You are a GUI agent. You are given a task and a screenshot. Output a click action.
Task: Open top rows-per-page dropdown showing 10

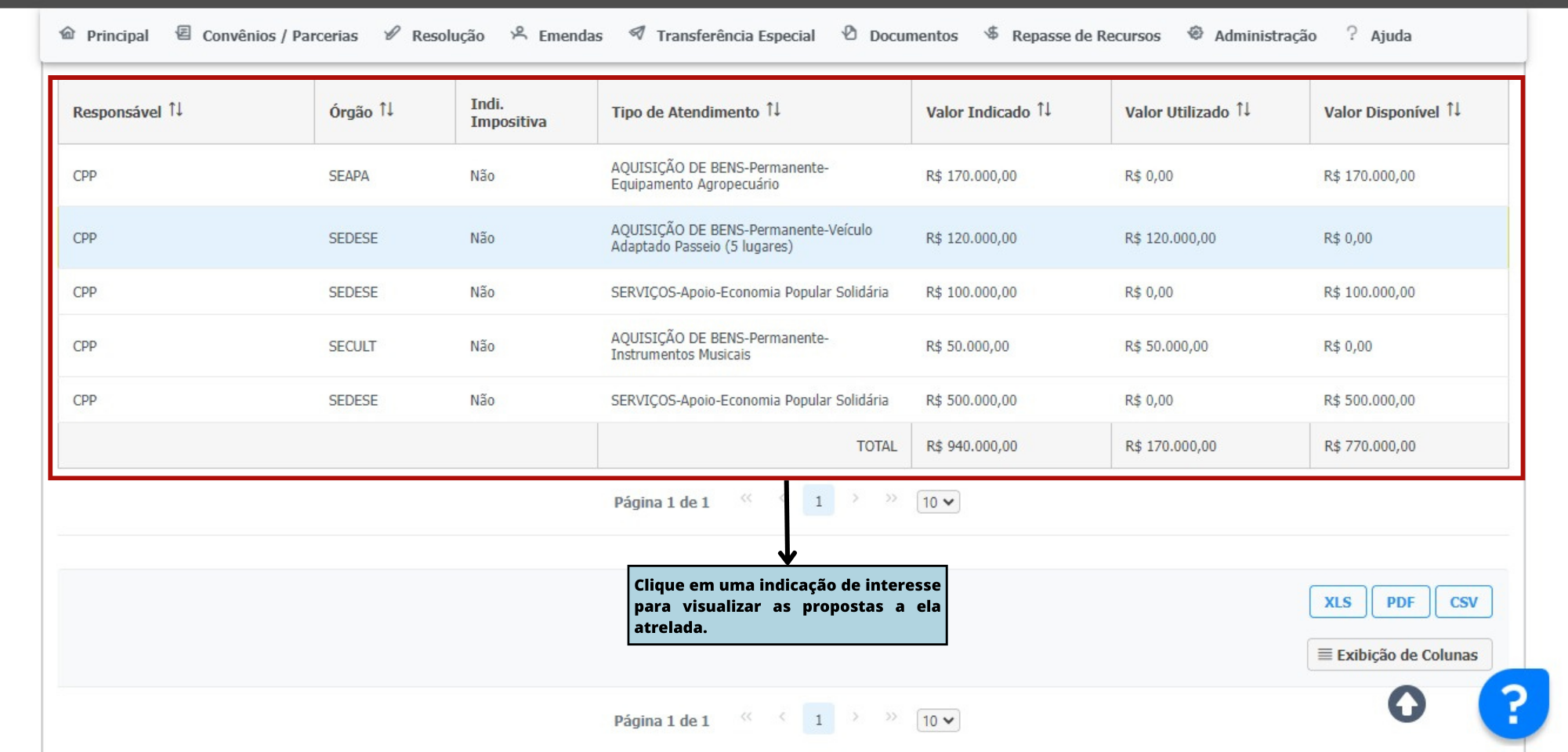tap(937, 502)
